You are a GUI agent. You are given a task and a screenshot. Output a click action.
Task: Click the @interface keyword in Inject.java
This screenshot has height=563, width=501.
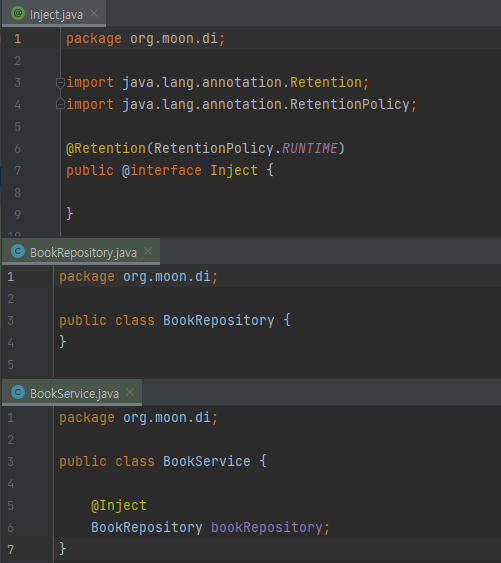[x=162, y=170]
